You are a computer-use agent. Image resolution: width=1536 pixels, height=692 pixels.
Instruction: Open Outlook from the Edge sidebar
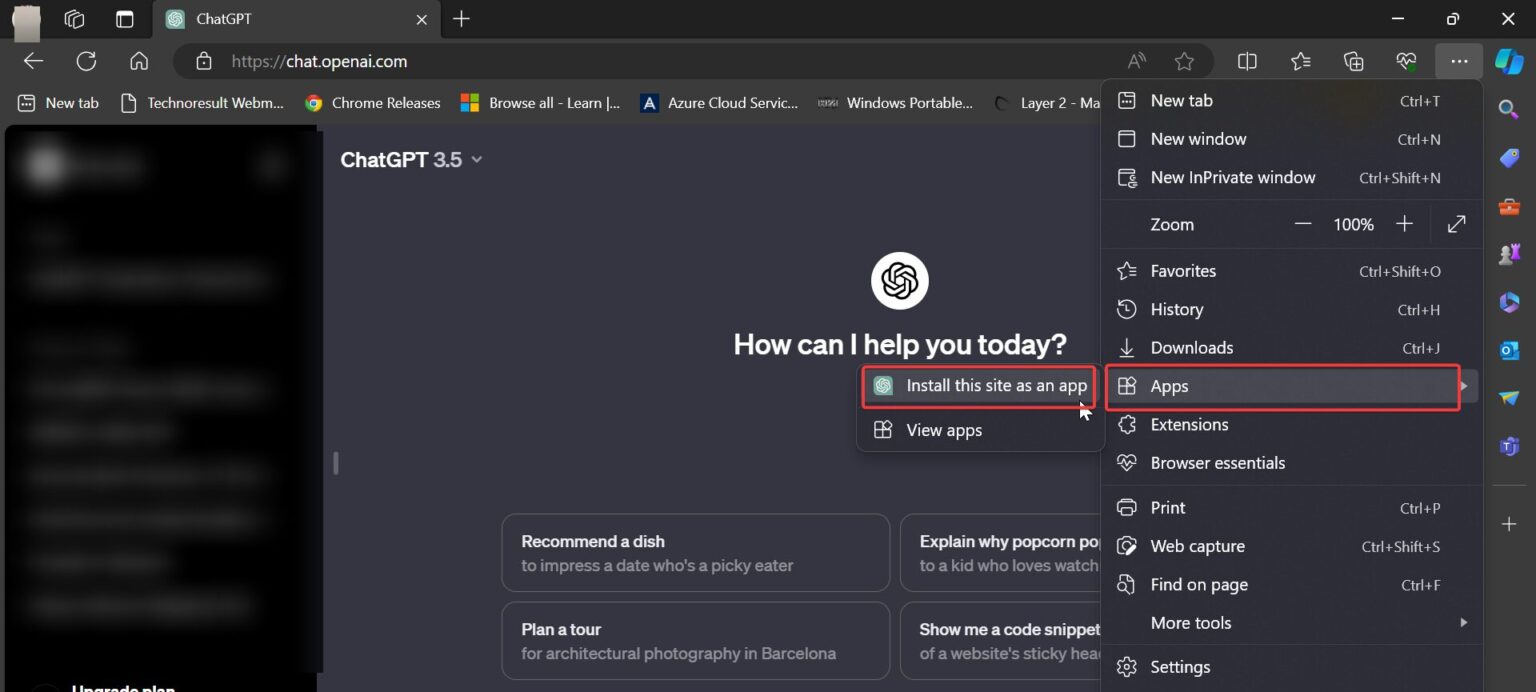[1509, 349]
